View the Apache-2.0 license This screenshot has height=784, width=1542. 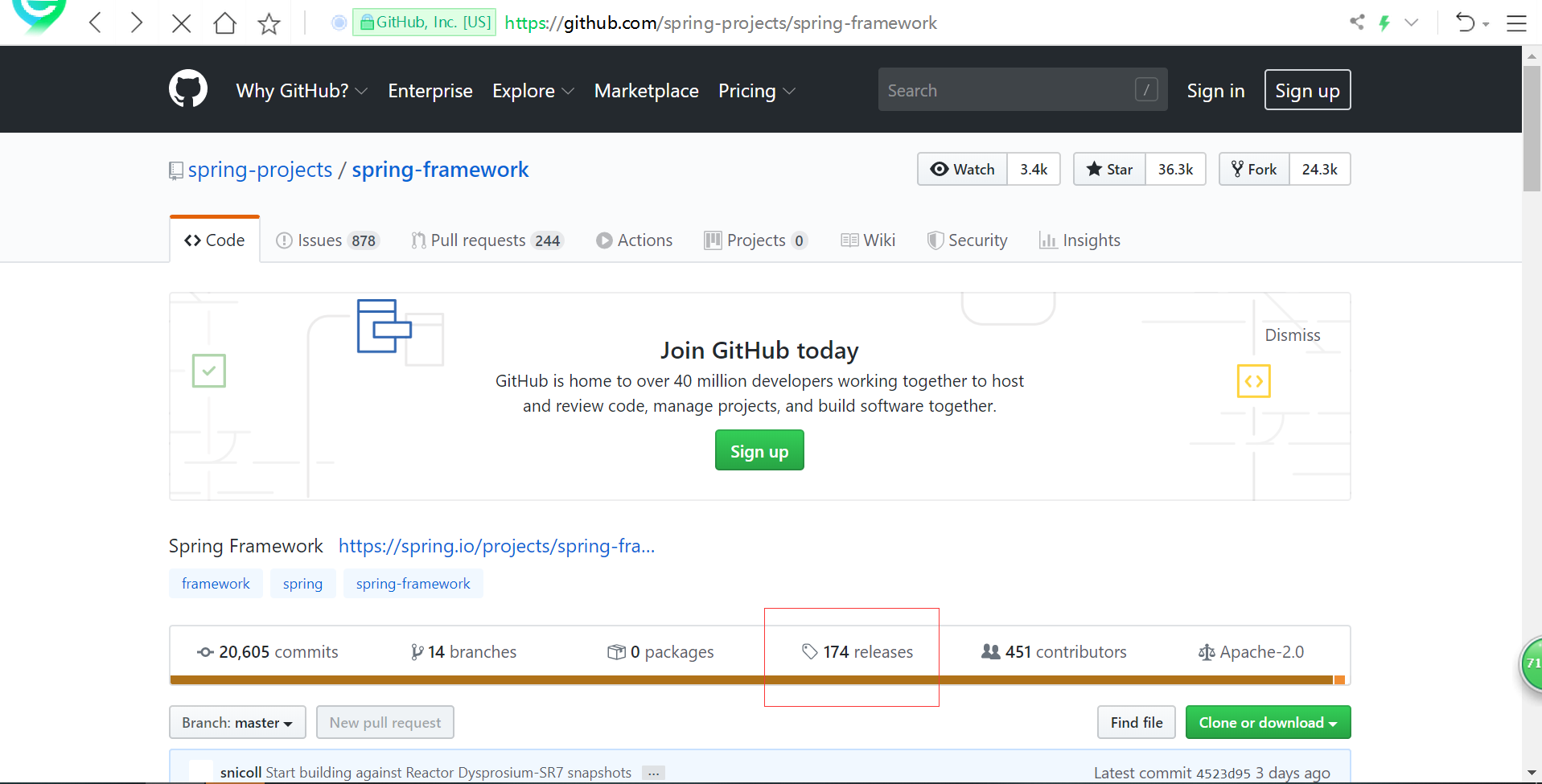[1251, 652]
